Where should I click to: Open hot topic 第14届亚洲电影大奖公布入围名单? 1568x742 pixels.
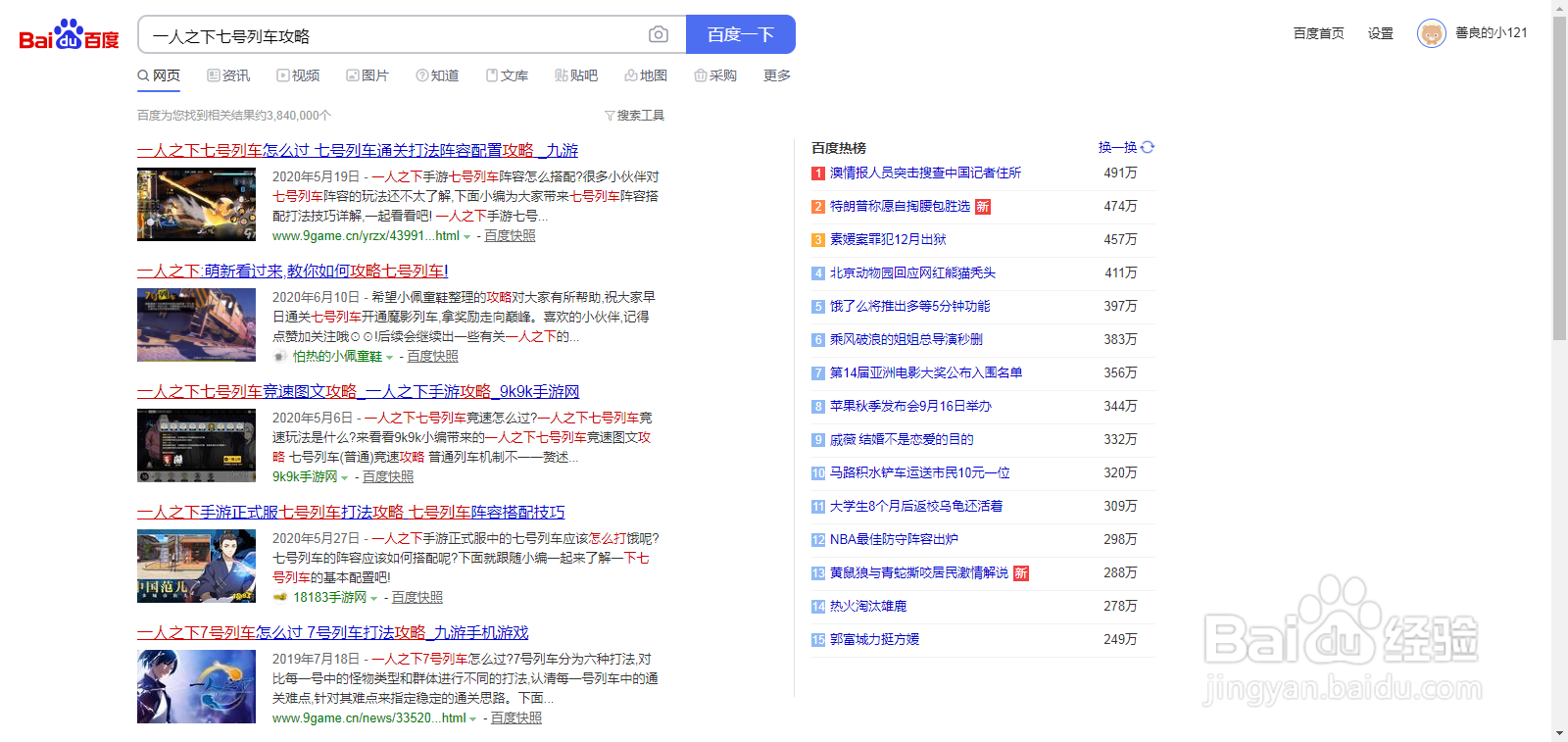pos(926,372)
